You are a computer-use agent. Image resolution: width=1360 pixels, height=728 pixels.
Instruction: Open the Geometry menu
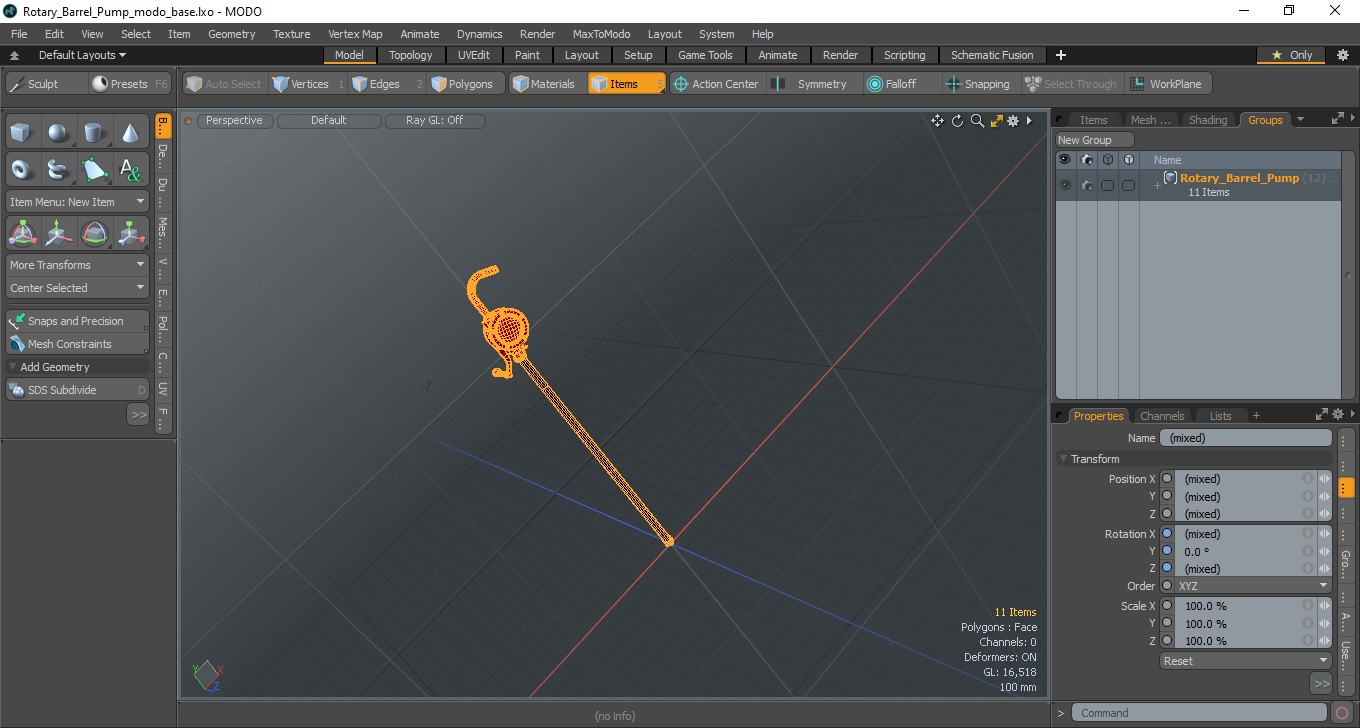click(x=231, y=34)
